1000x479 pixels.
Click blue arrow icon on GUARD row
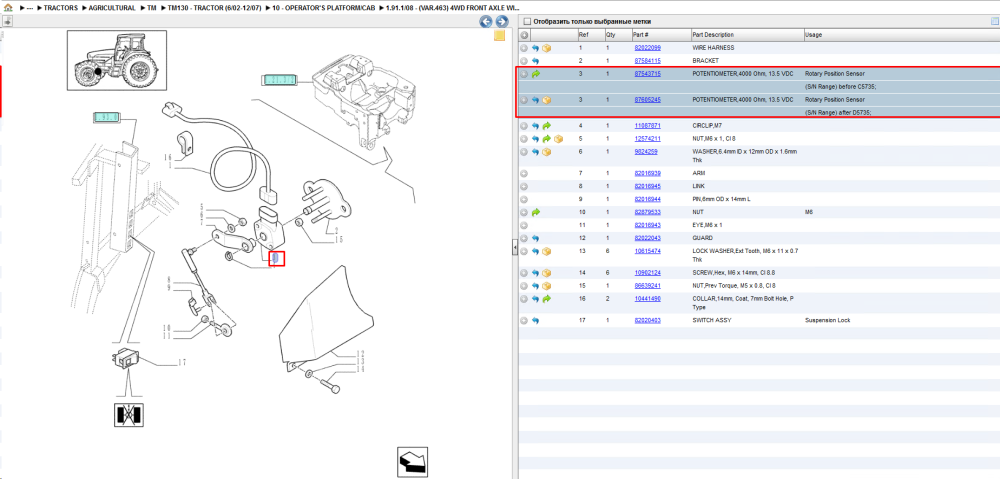(536, 238)
